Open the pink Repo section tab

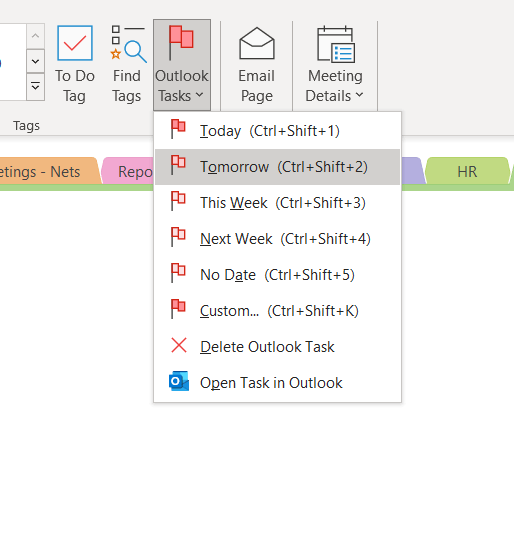(128, 171)
